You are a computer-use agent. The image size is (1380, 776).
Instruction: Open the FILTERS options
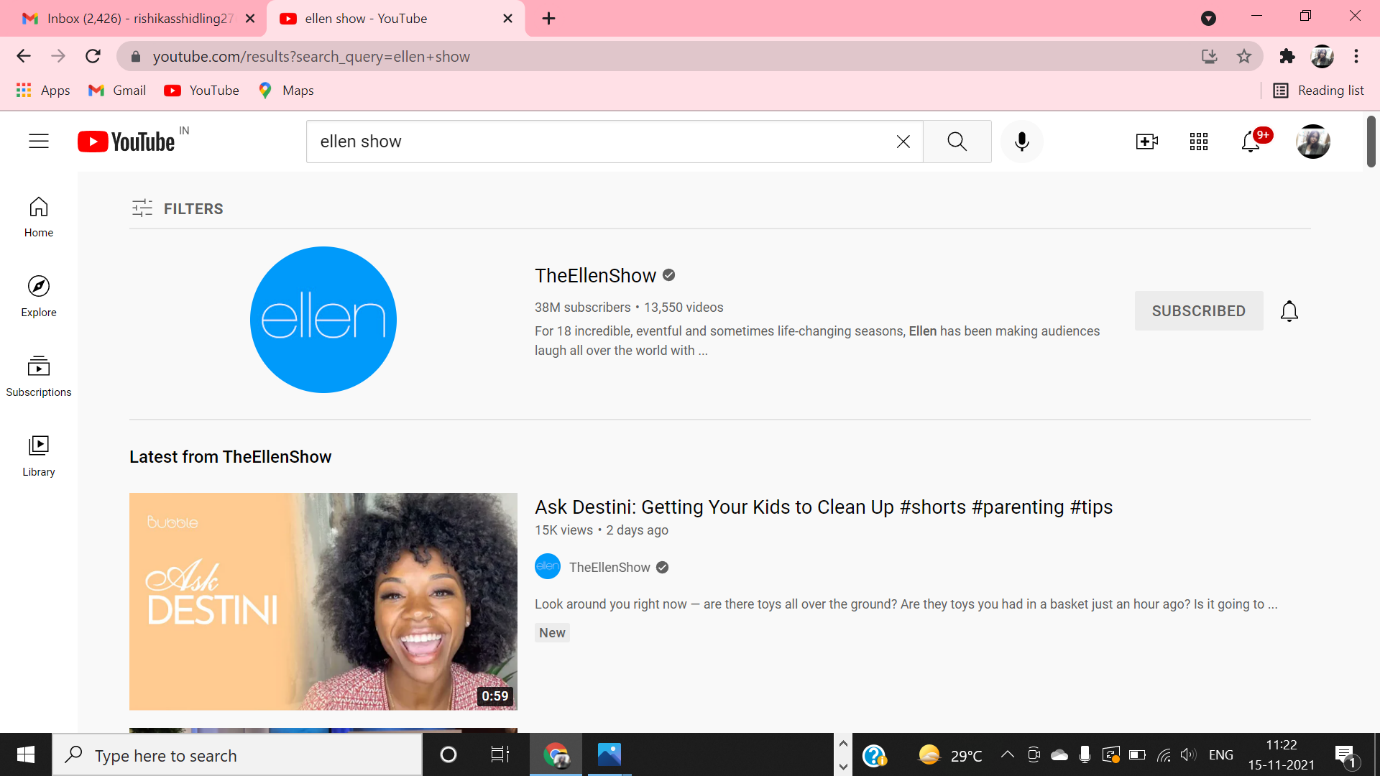177,208
